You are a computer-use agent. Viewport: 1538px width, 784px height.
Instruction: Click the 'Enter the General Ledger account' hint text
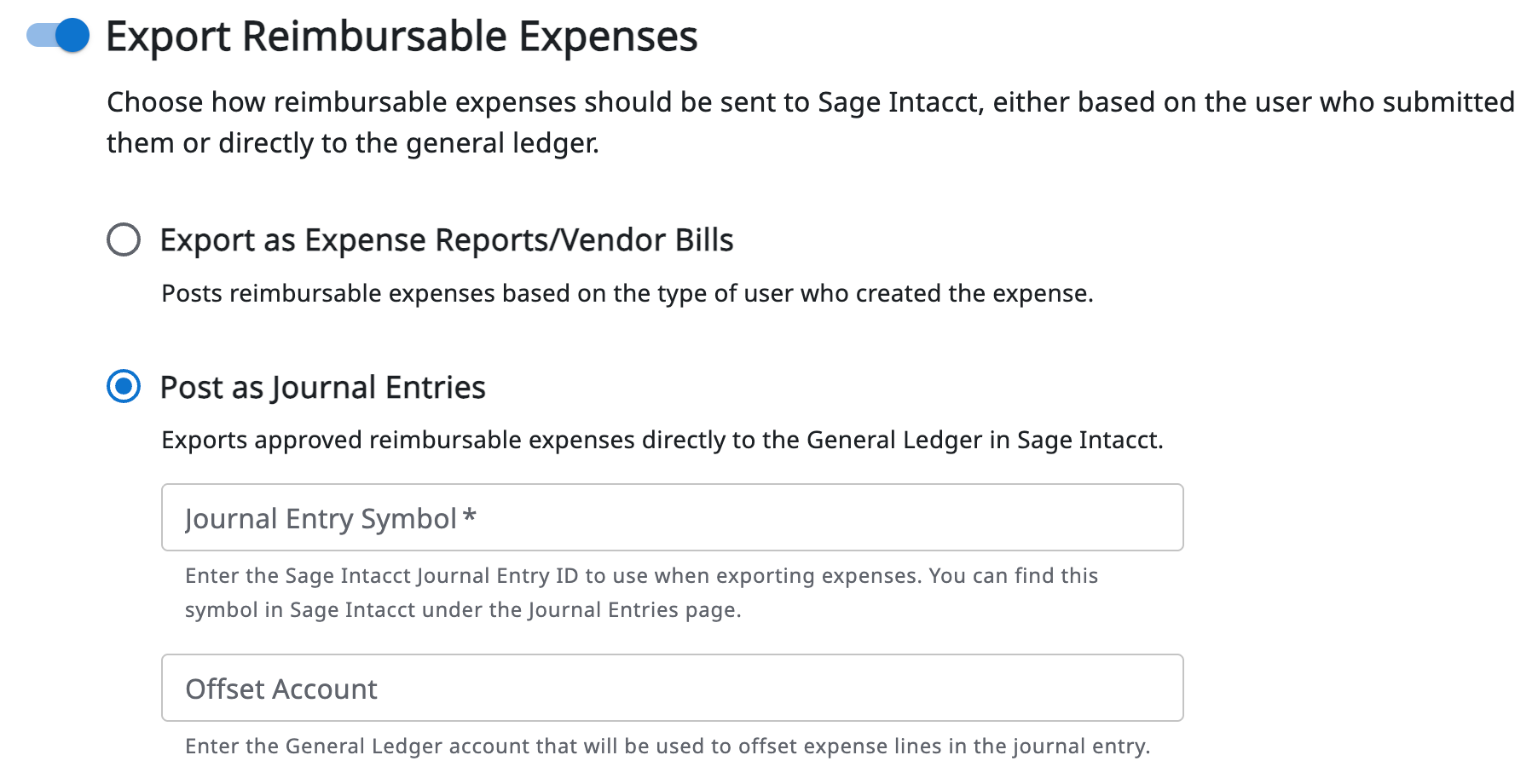pyautogui.click(x=668, y=747)
